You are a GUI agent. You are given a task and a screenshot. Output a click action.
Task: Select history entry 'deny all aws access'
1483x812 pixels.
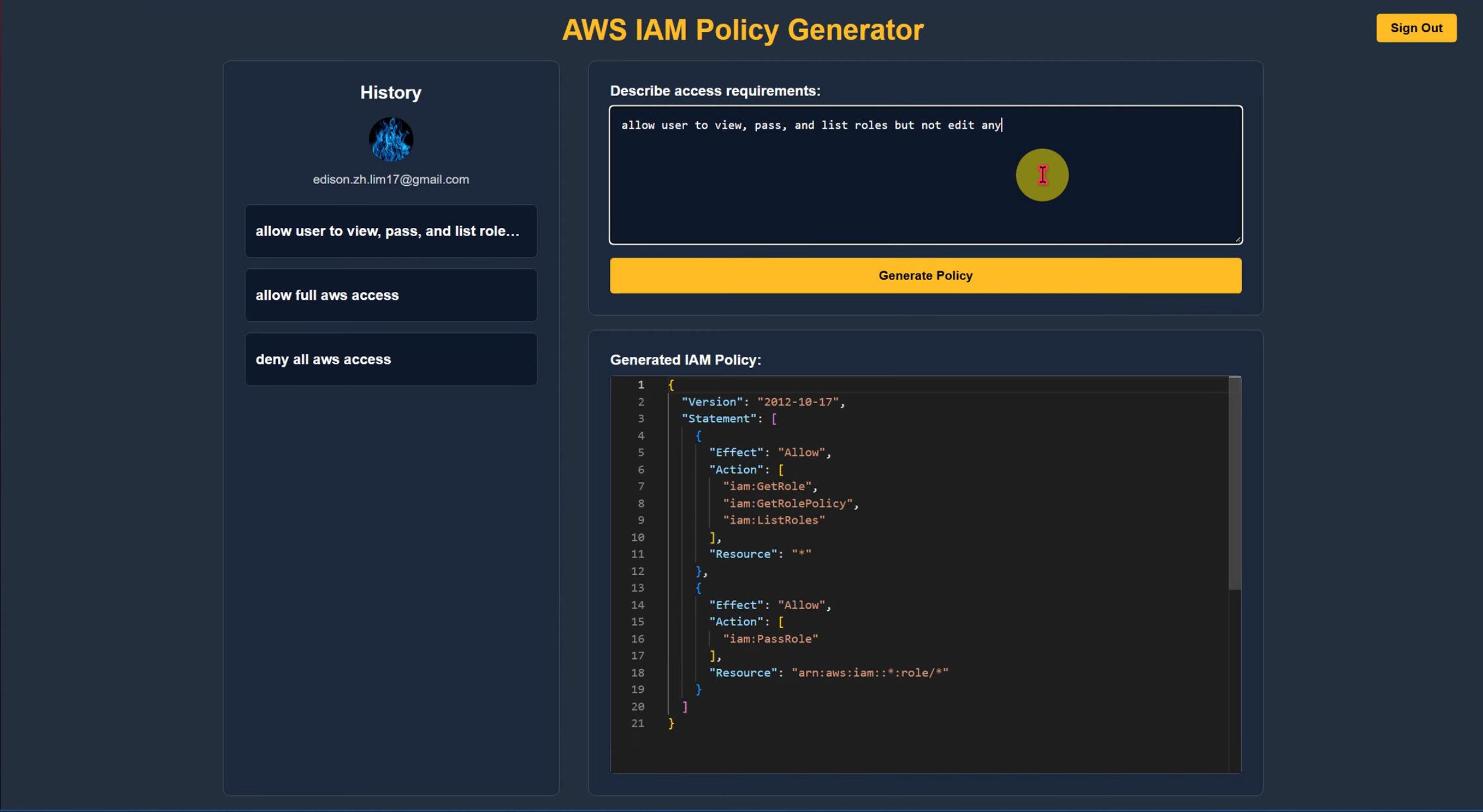(x=391, y=359)
